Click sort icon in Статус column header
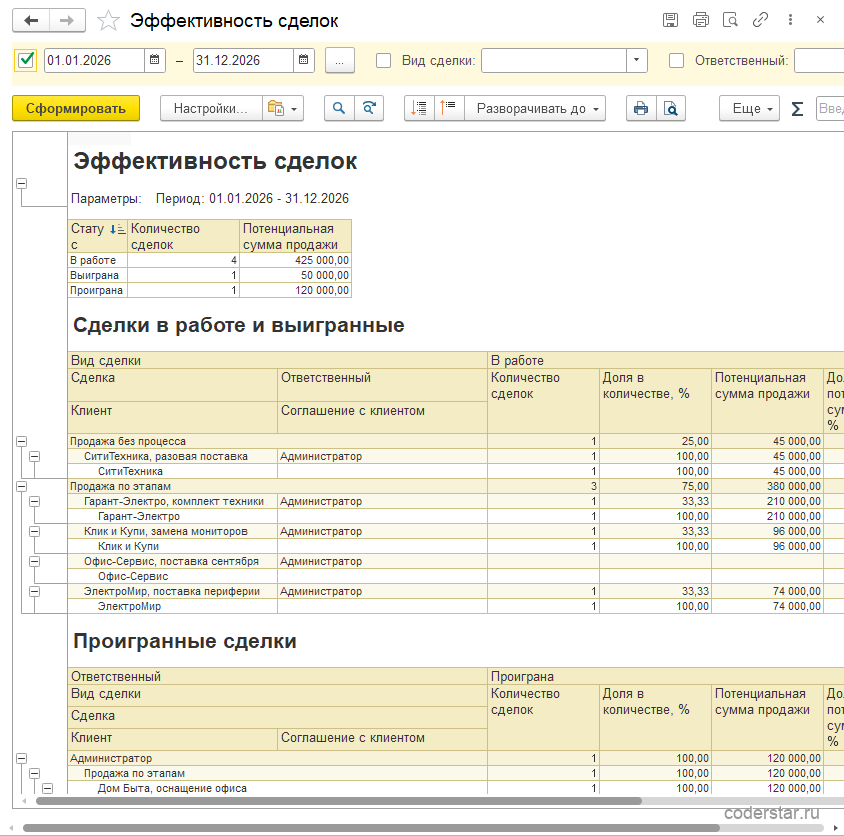 point(118,229)
